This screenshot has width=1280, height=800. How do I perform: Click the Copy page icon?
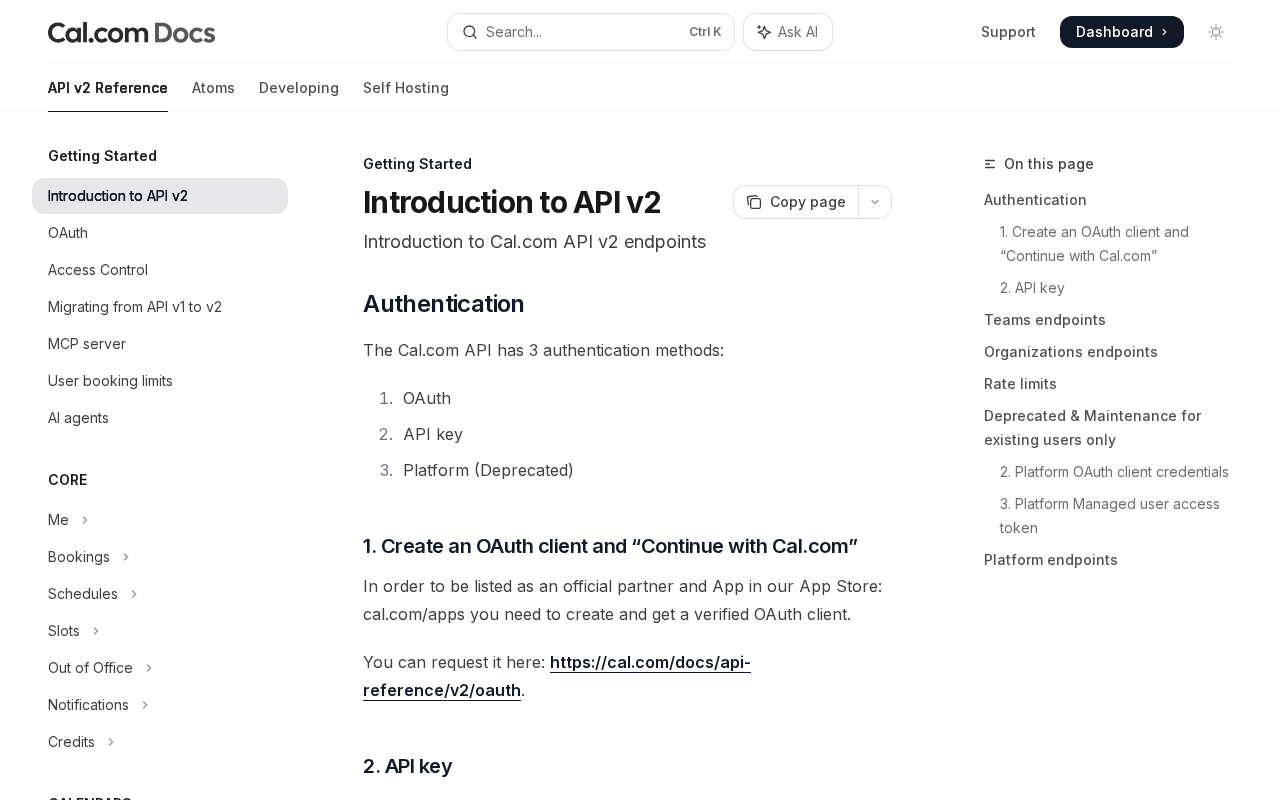tap(754, 202)
